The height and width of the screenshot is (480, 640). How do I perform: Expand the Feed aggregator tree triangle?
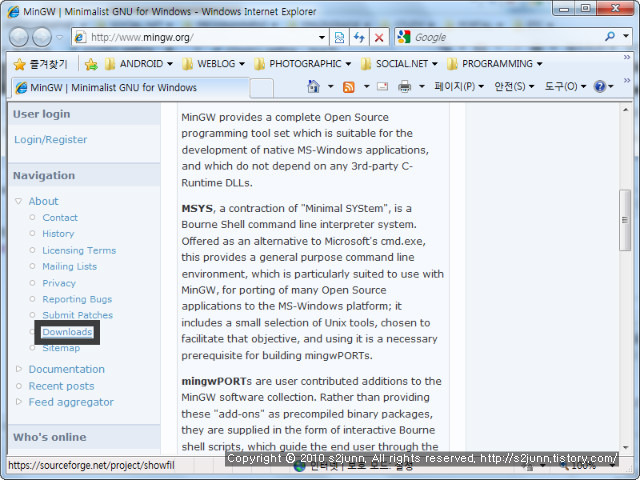18,402
